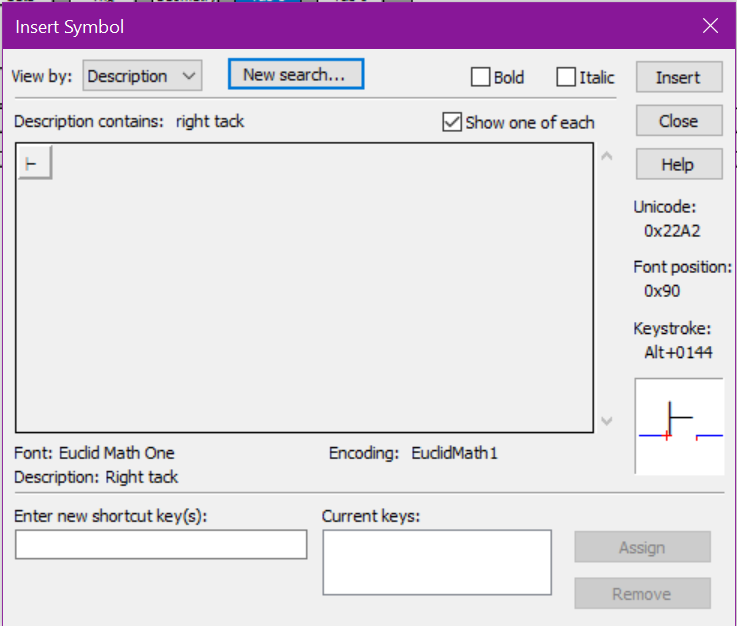
Task: Open Help for Insert Symbol
Action: [x=678, y=165]
